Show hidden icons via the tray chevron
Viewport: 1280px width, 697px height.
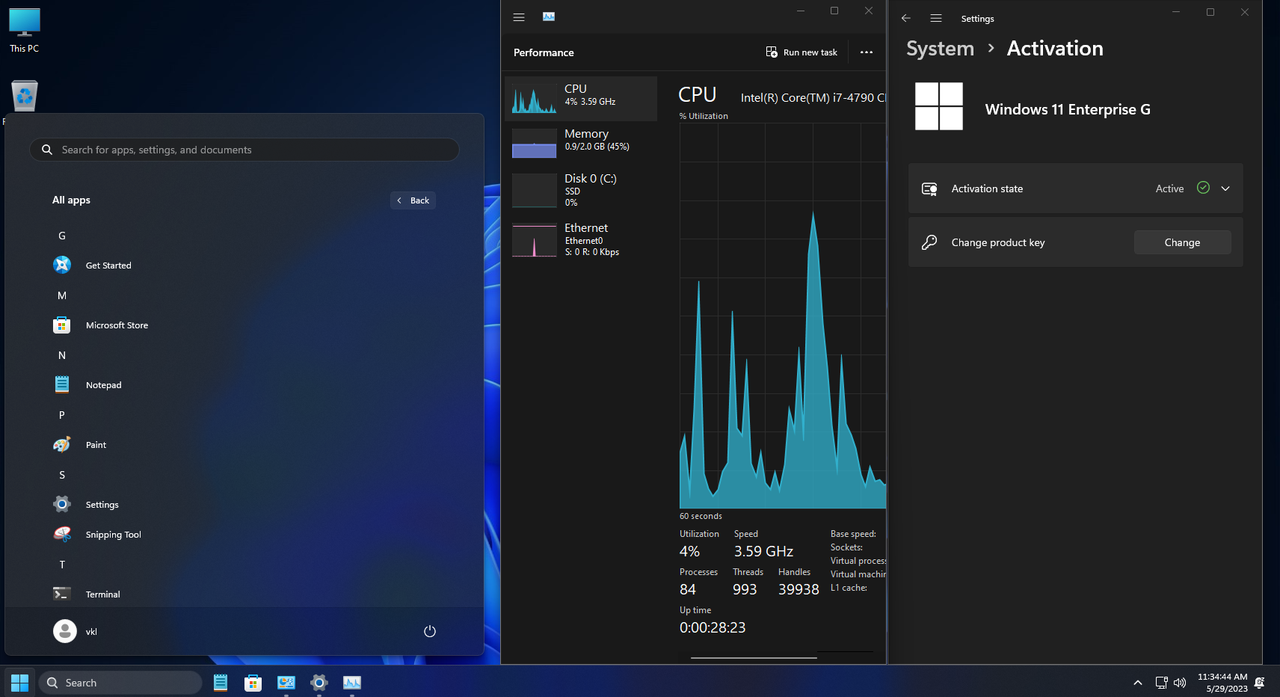1137,683
